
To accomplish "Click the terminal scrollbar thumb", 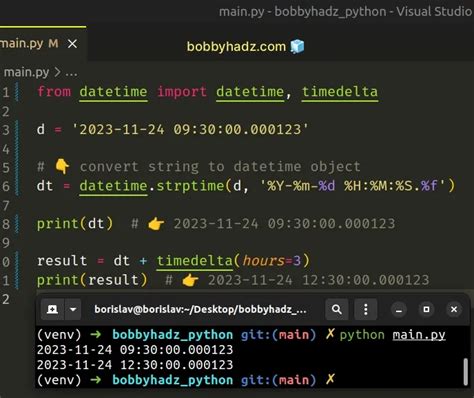I will [x=466, y=371].
